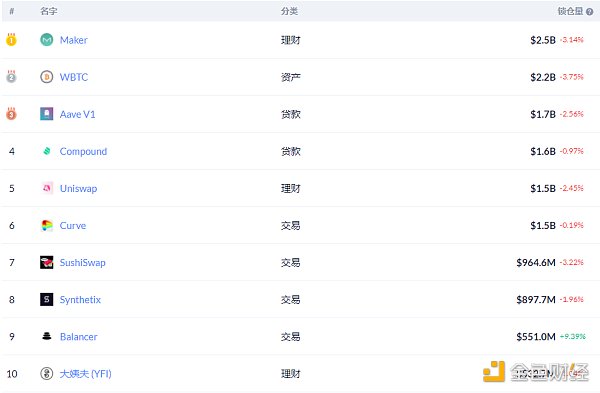Click the Balancer logo icon

tap(47, 336)
